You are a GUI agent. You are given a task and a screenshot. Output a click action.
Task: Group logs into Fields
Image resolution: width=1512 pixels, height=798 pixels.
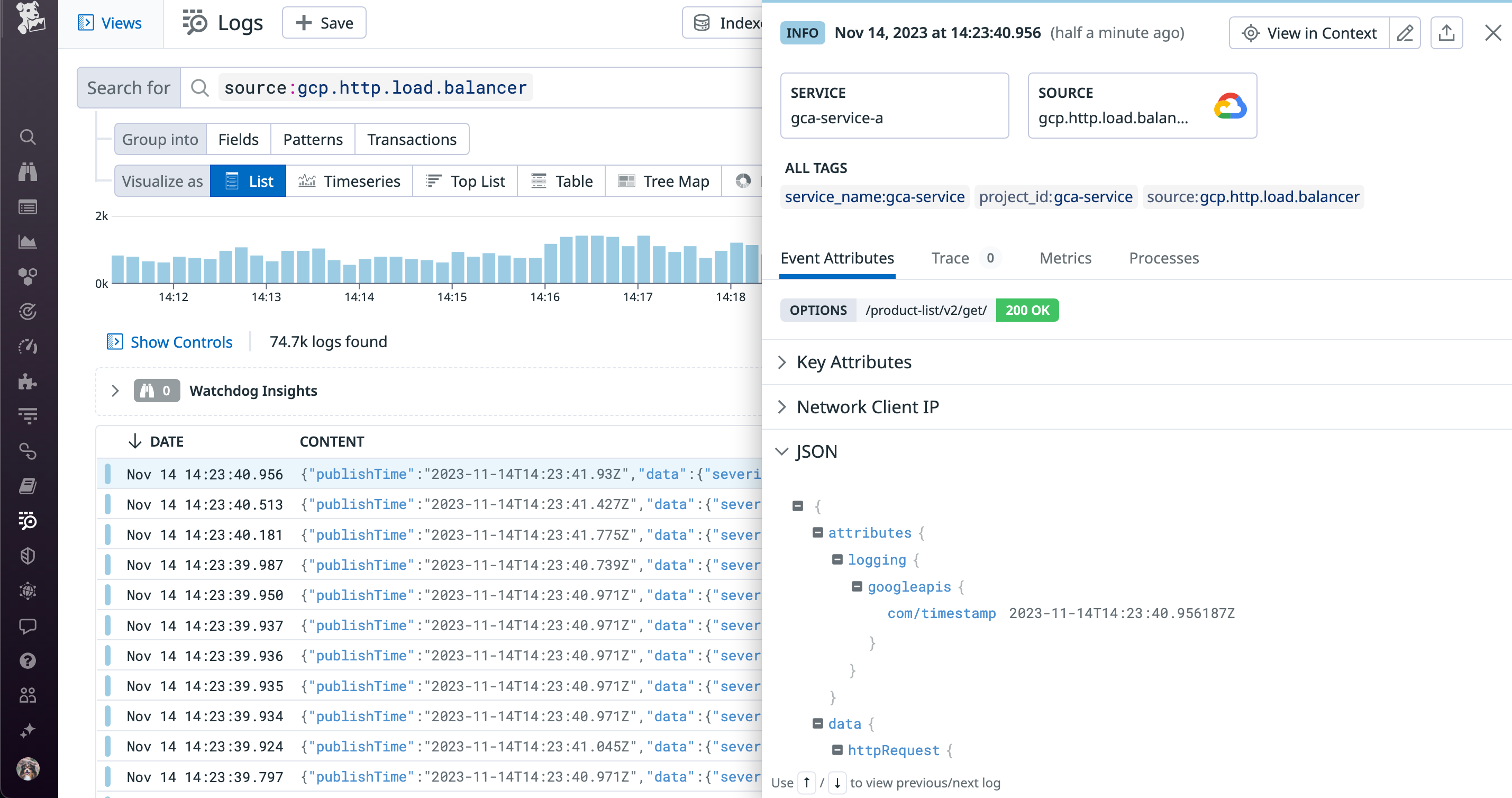[238, 139]
